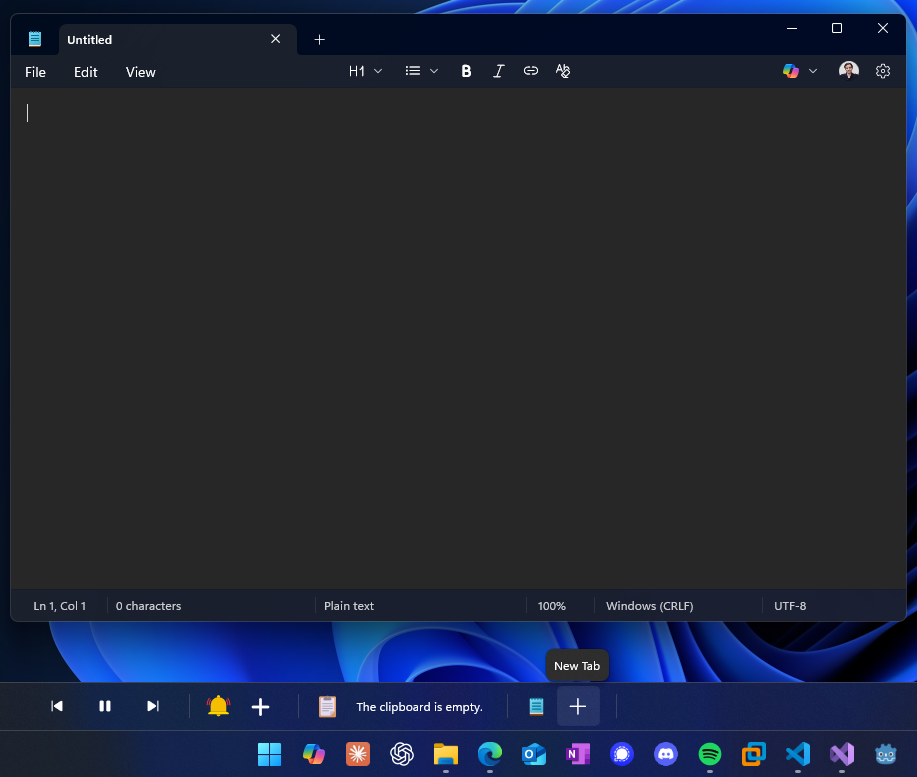Clear all text formatting
Viewport: 917px width, 777px height.
click(562, 71)
